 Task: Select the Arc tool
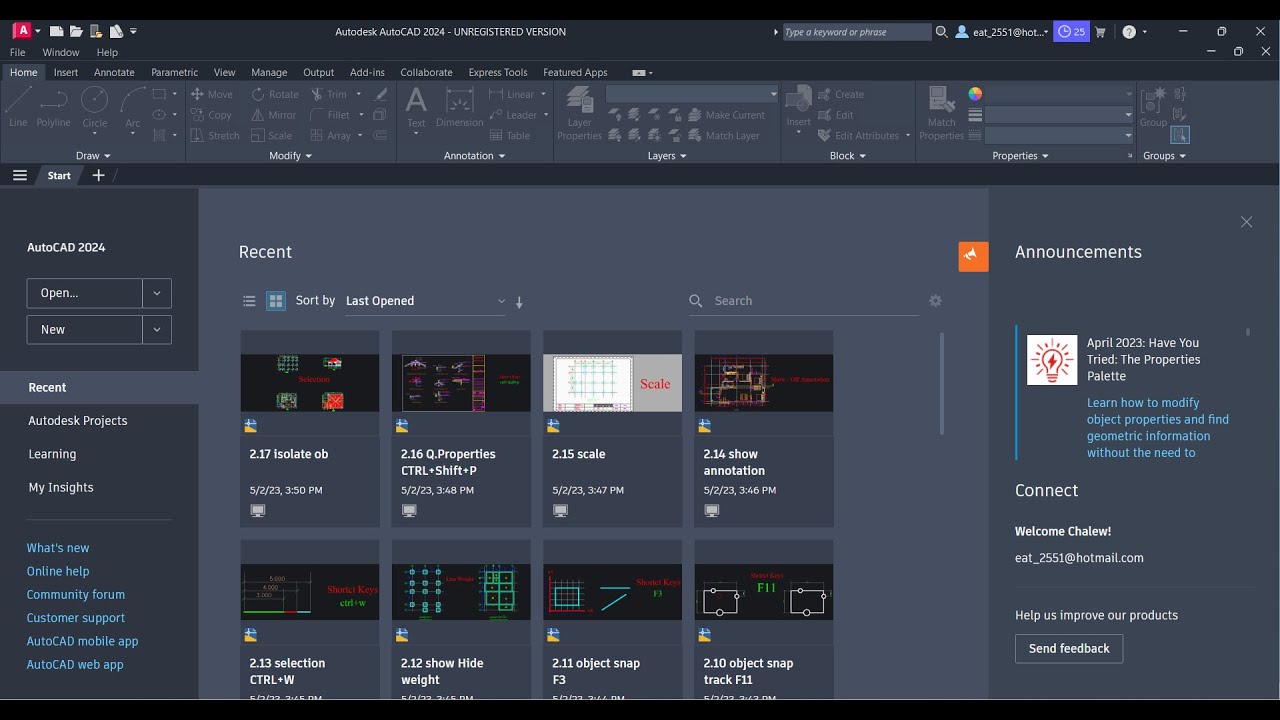coord(132,108)
